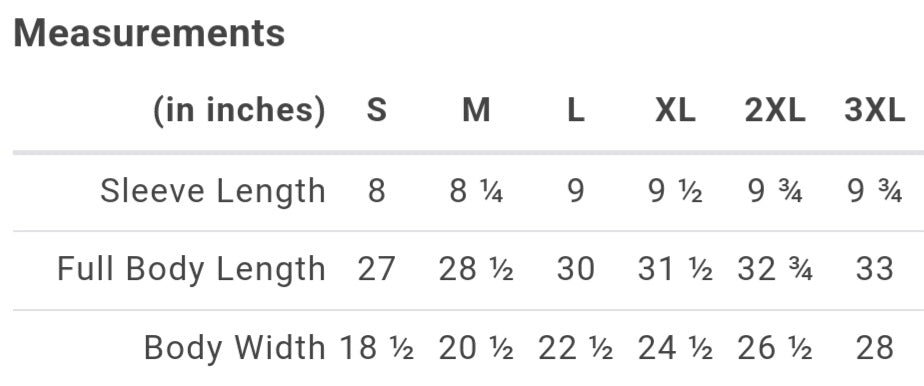Click full body length 32 ¾ for 2XL
Image resolution: width=924 pixels, height=386 pixels.
[x=775, y=269]
